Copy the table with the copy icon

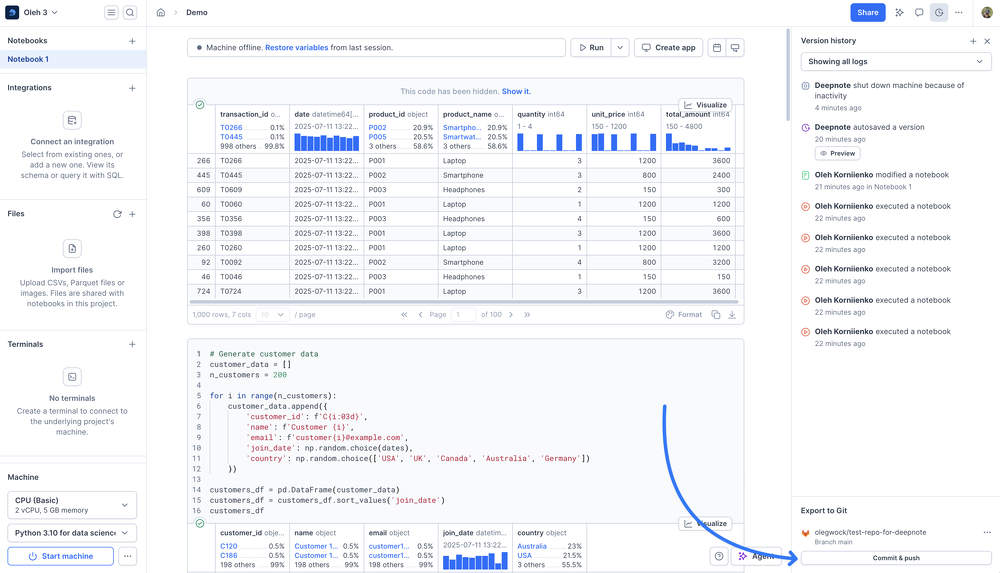pyautogui.click(x=715, y=315)
